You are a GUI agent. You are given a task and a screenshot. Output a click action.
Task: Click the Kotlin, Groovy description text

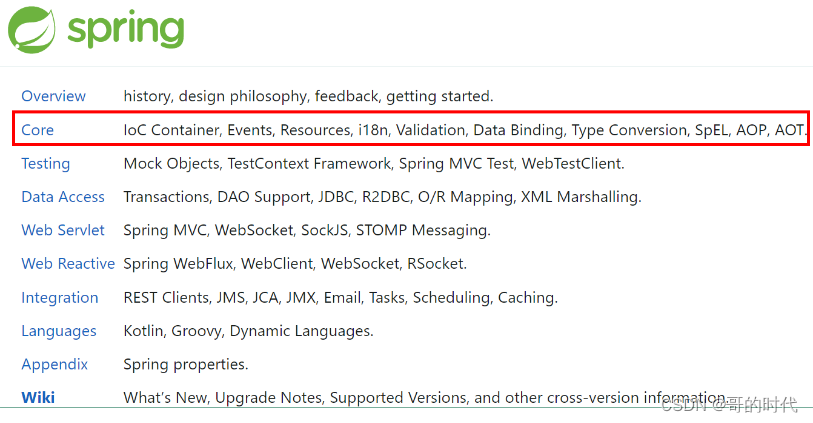click(x=248, y=331)
